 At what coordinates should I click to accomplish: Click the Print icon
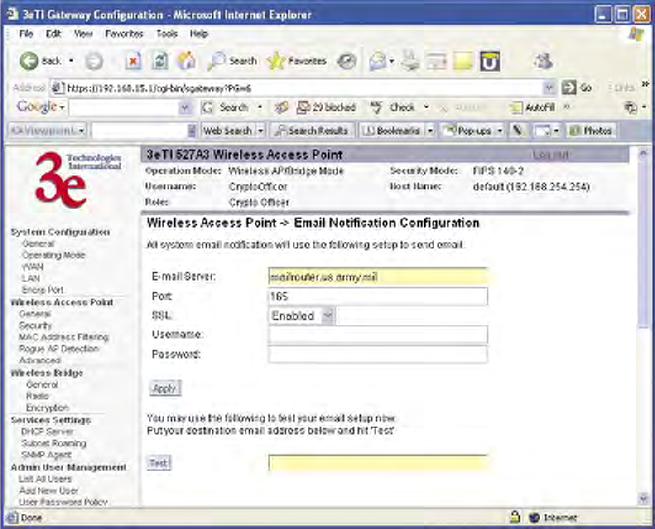click(x=410, y=61)
